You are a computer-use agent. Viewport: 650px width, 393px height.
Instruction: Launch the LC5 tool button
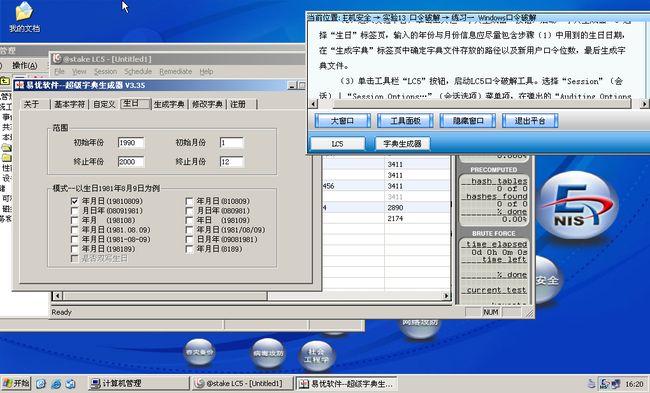(337, 144)
